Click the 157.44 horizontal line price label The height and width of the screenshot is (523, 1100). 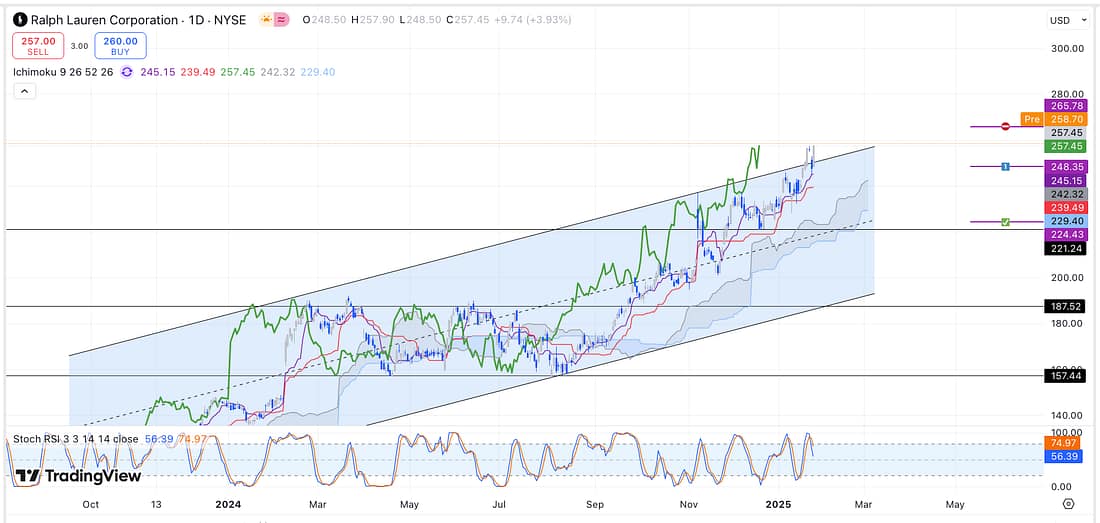coord(1059,376)
